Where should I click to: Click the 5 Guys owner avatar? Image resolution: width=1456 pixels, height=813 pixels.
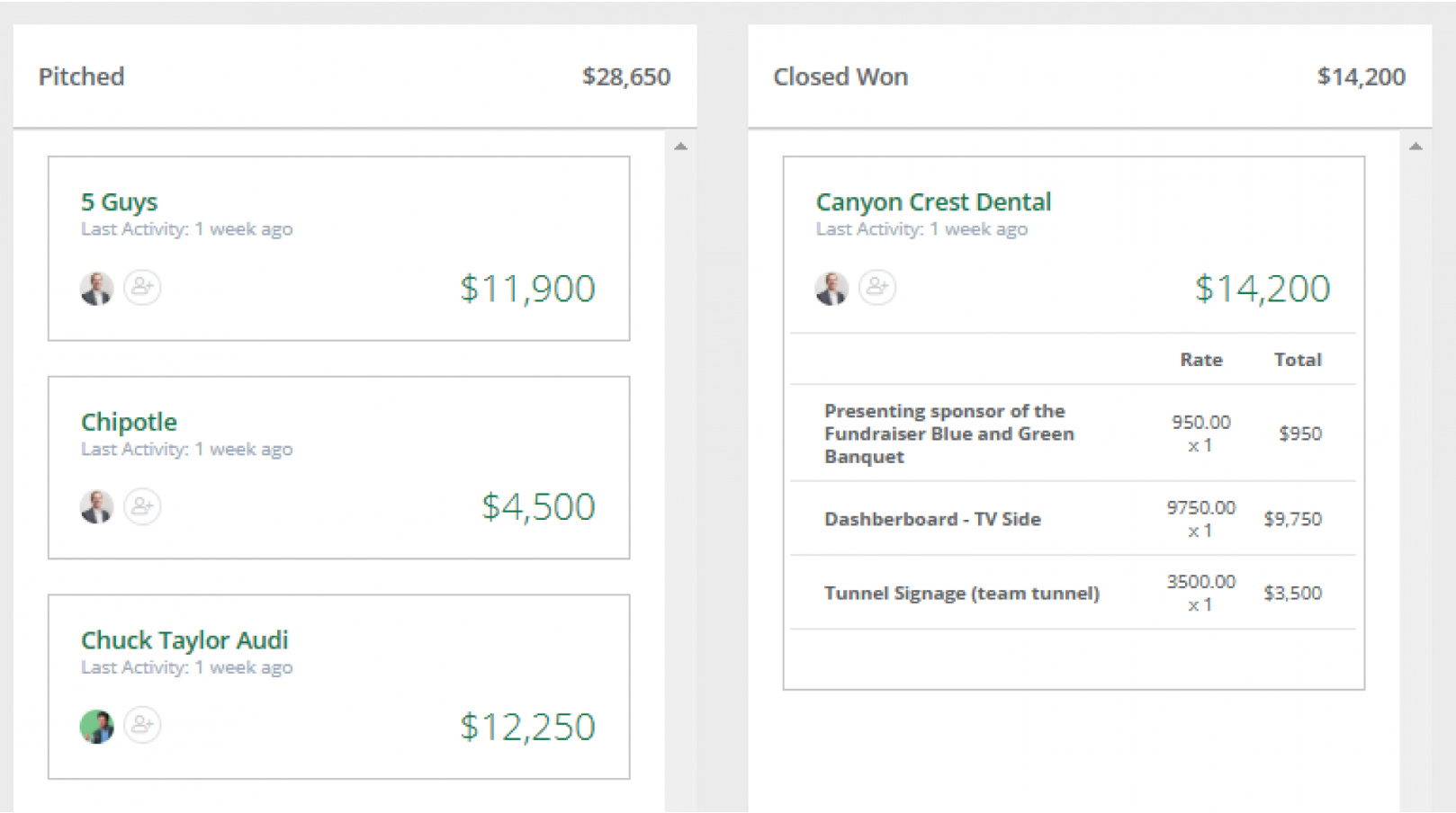[96, 289]
